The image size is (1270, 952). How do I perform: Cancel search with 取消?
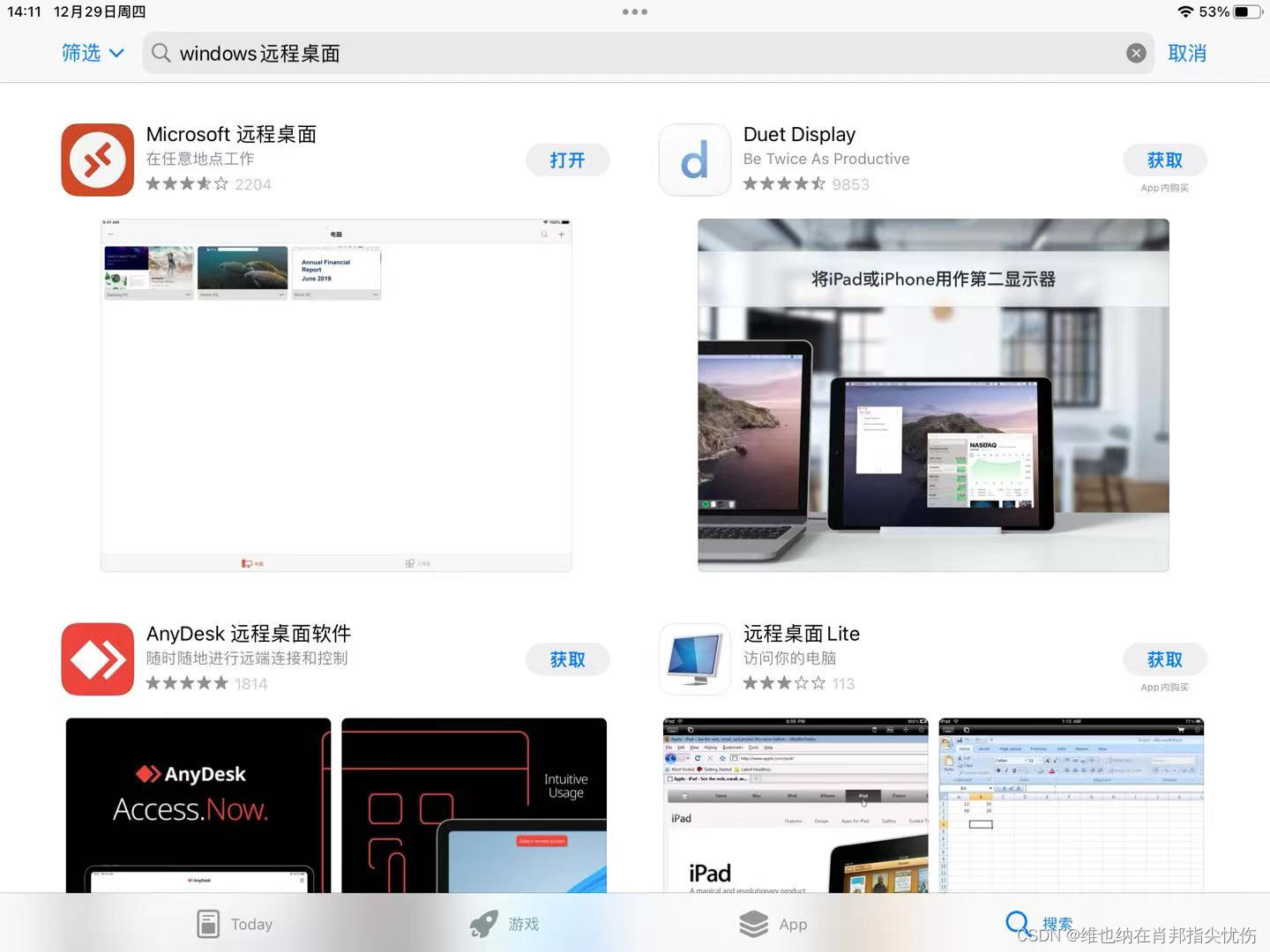point(1187,53)
